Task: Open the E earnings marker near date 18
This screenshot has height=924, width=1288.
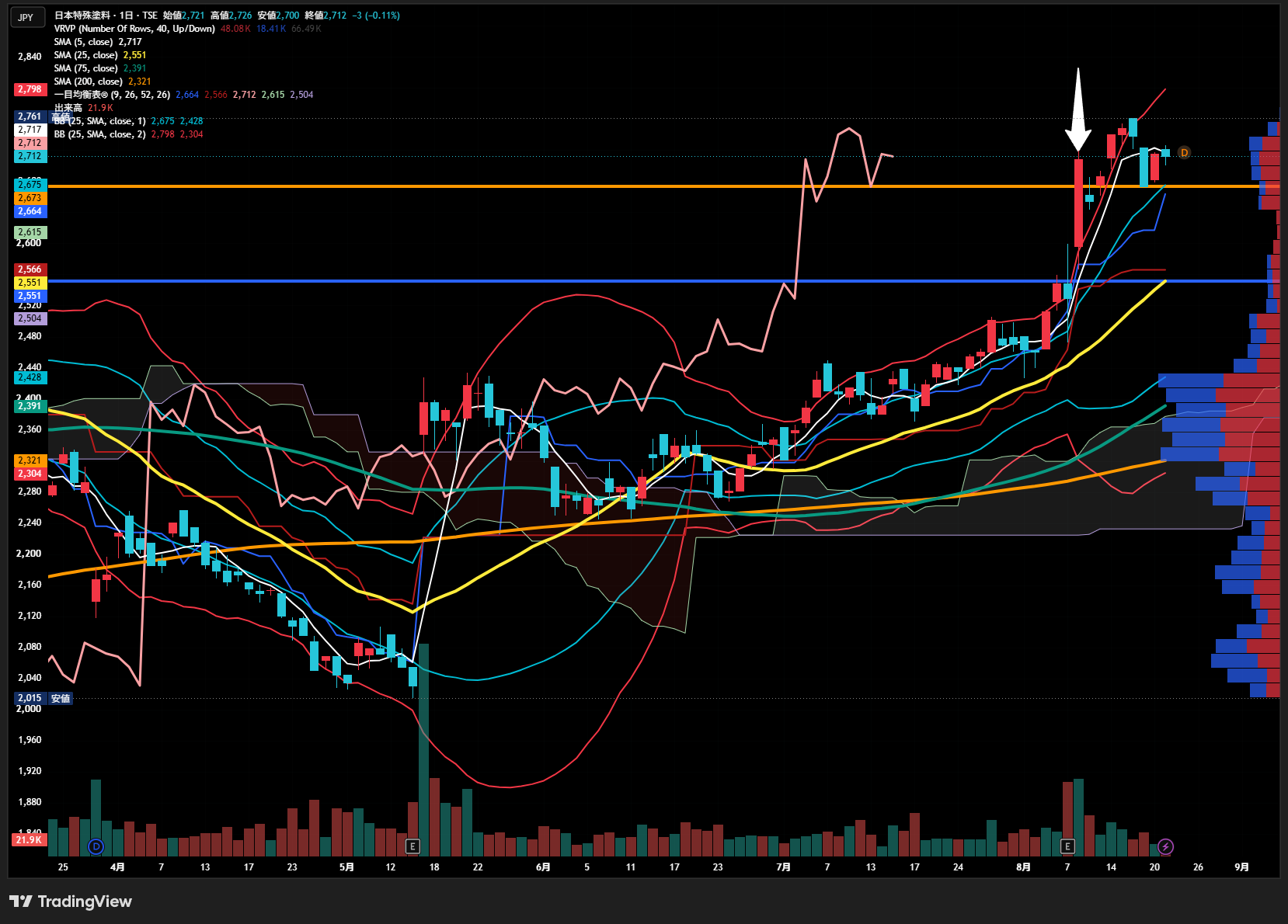Action: (413, 846)
